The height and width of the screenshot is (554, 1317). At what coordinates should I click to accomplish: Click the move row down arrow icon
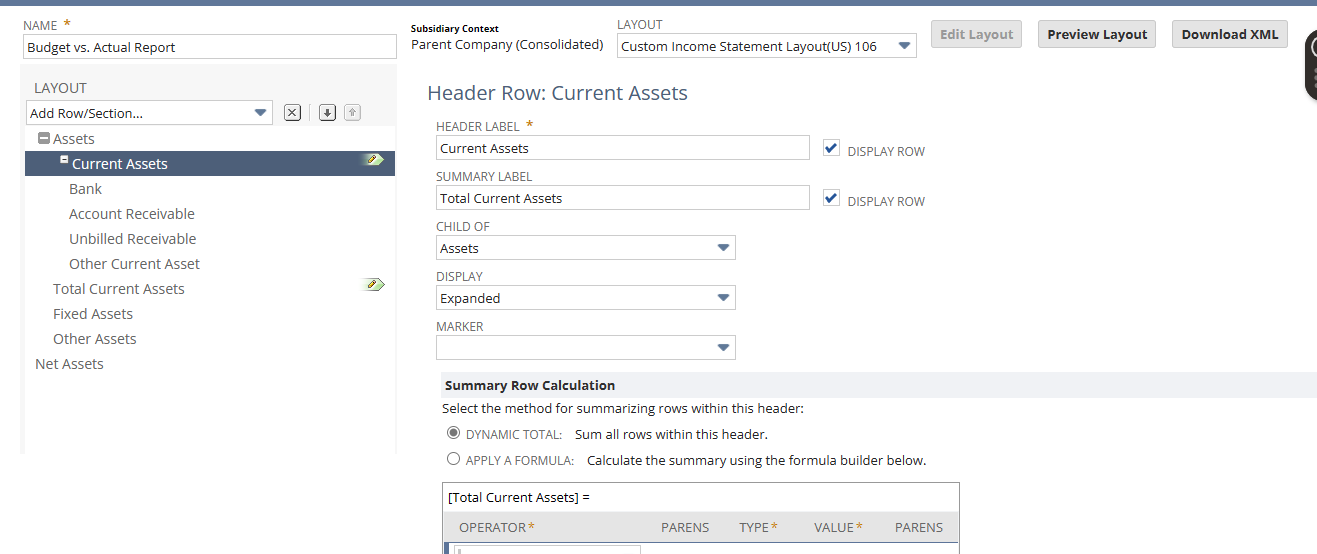pos(327,113)
